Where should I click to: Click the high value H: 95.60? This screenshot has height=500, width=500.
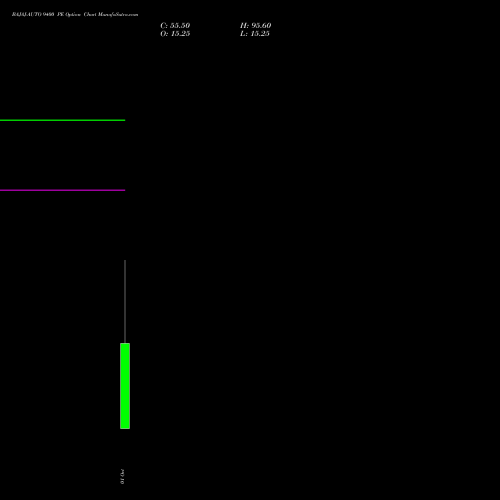coord(256,26)
